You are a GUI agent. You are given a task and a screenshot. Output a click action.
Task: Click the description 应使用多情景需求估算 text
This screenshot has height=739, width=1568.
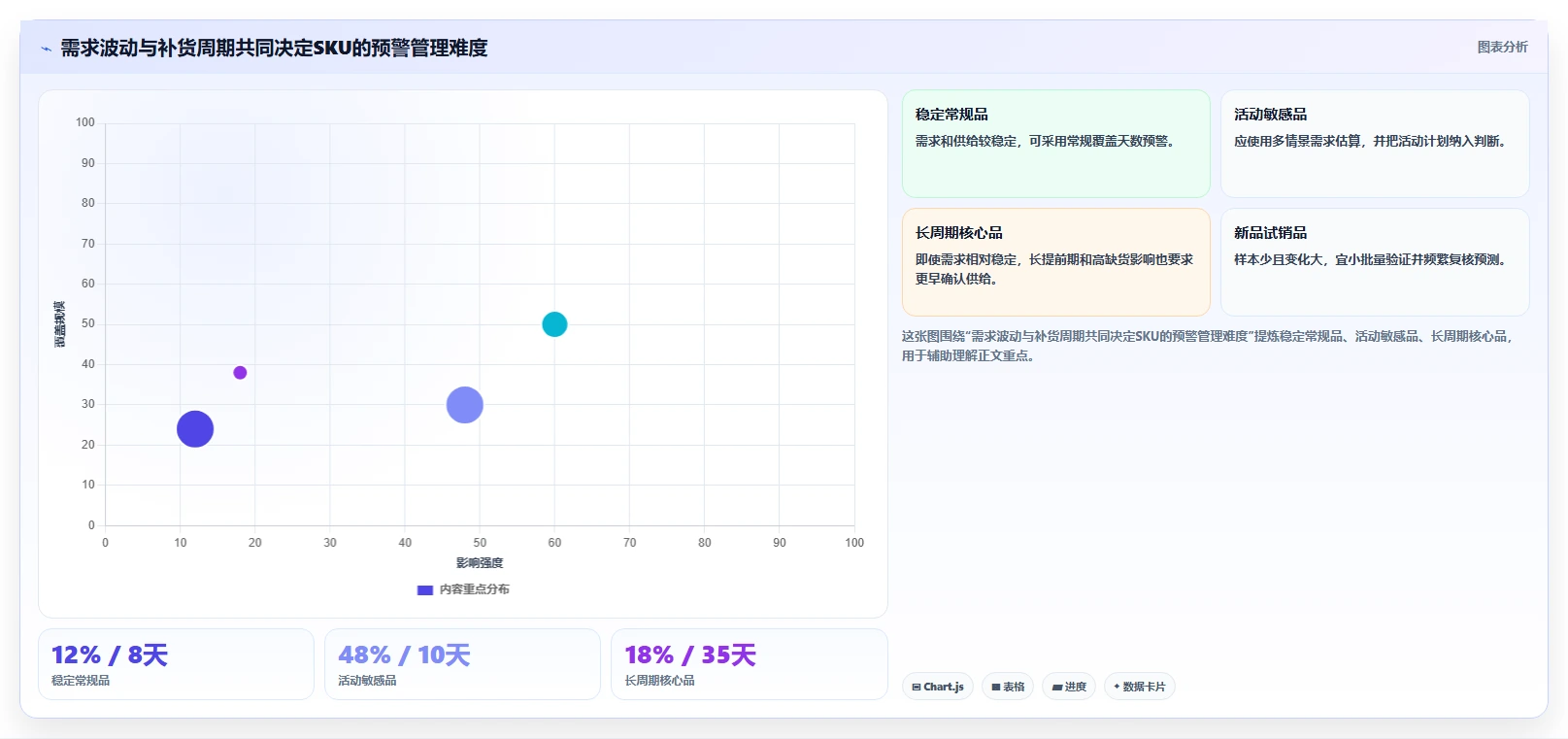(x=1372, y=142)
